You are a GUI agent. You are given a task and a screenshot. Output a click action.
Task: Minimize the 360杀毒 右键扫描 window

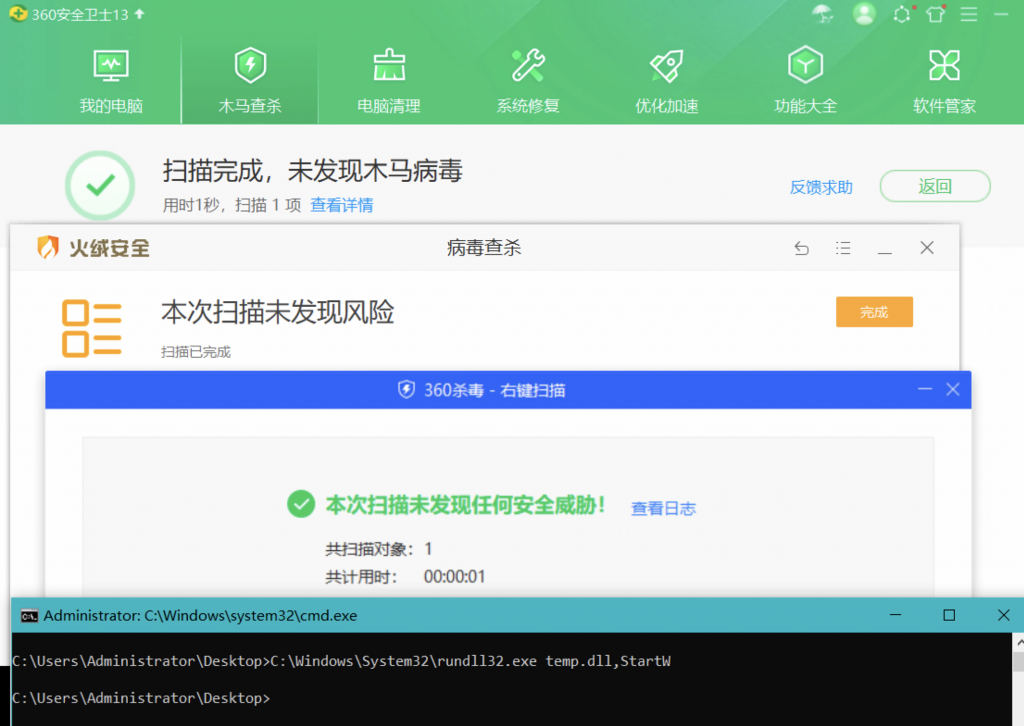coord(925,389)
